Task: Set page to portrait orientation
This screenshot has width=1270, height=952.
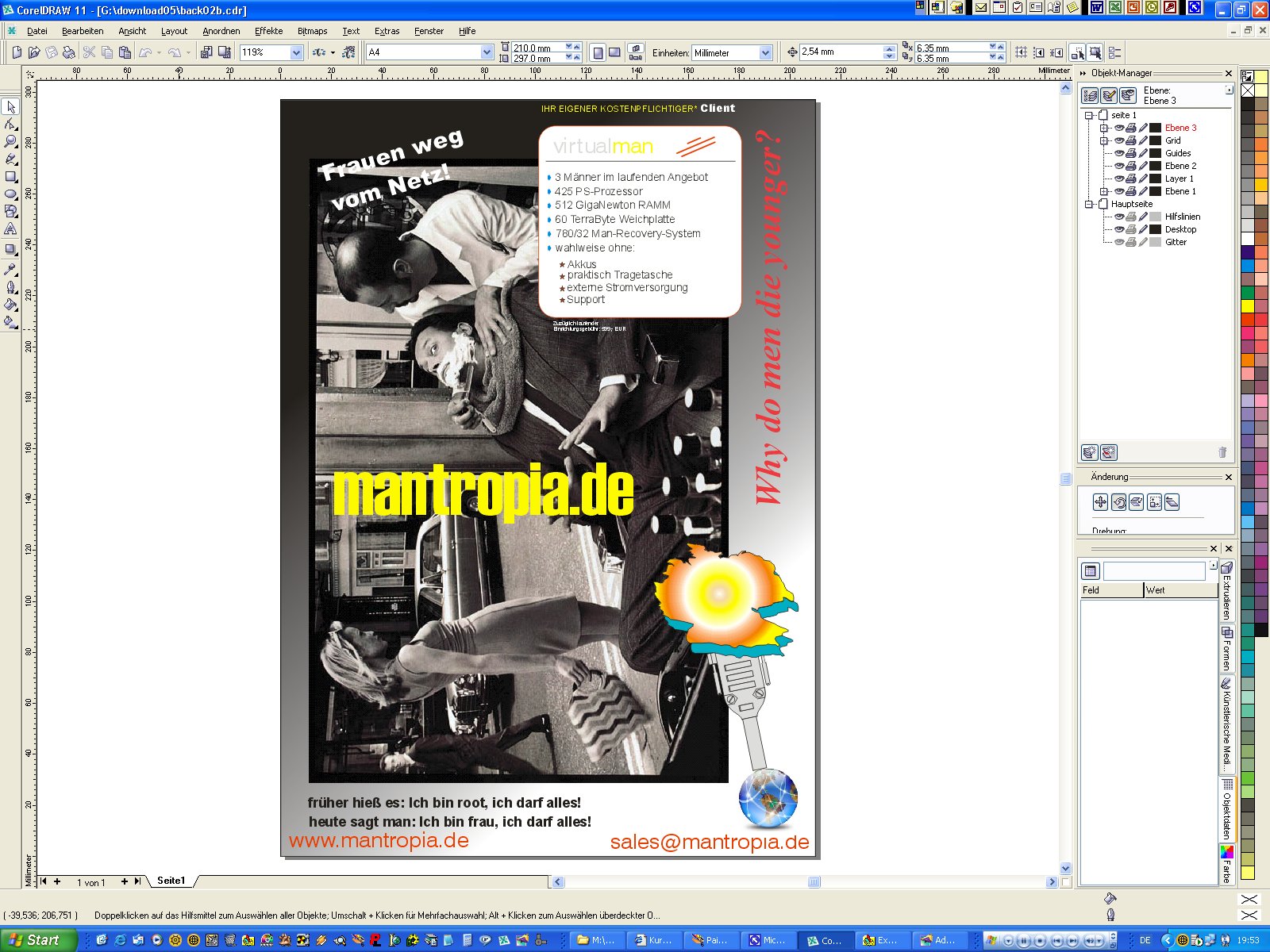Action: point(598,52)
